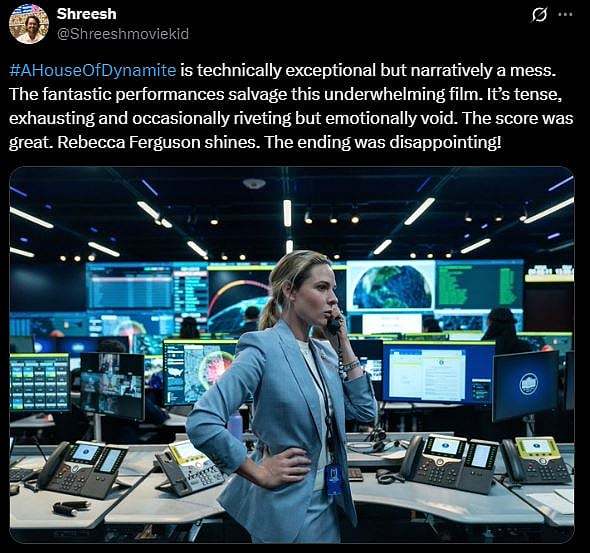Open the #AHouseOfDynamite hashtag
This screenshot has width=590, height=553.
click(93, 70)
